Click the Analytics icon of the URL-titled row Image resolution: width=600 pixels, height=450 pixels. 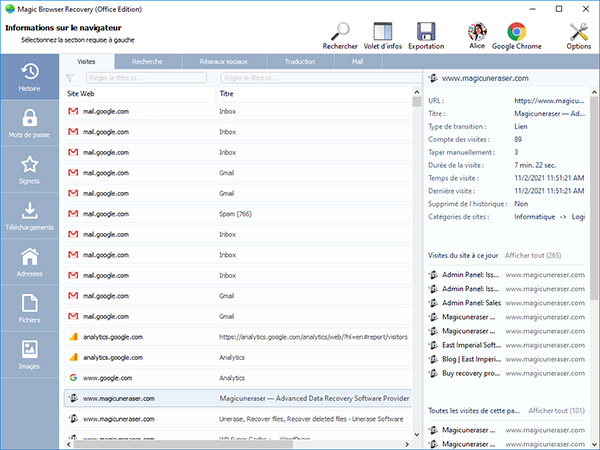pos(73,337)
